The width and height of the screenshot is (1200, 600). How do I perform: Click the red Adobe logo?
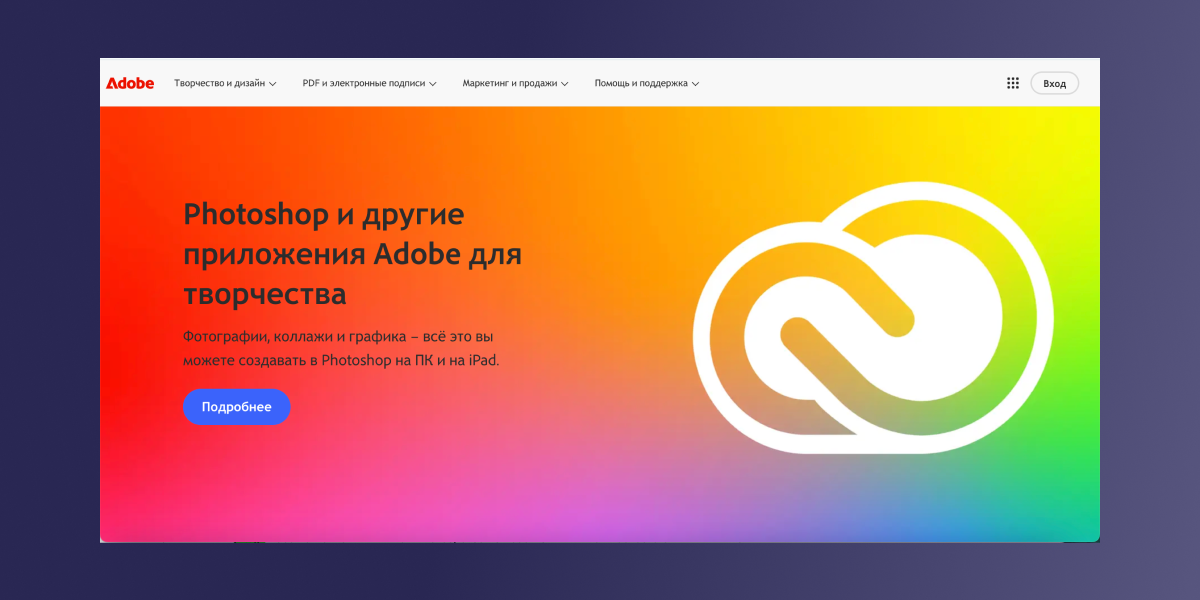130,84
